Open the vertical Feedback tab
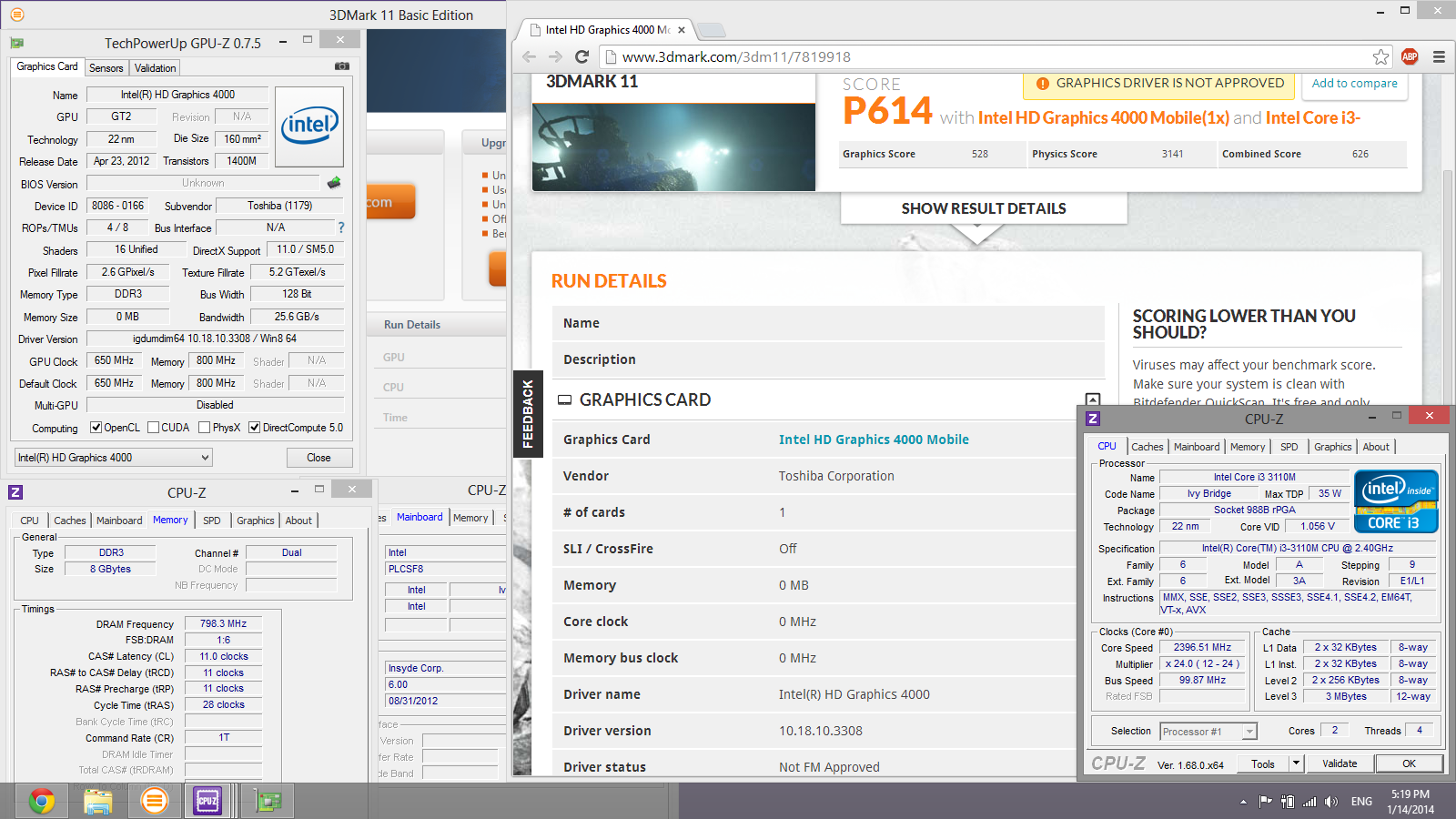Screen dimensions: 1456x819 pos(528,414)
